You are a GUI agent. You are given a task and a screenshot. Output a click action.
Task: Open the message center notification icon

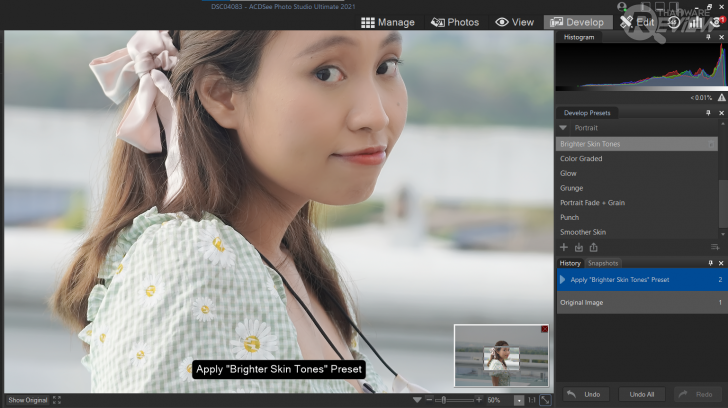point(717,22)
